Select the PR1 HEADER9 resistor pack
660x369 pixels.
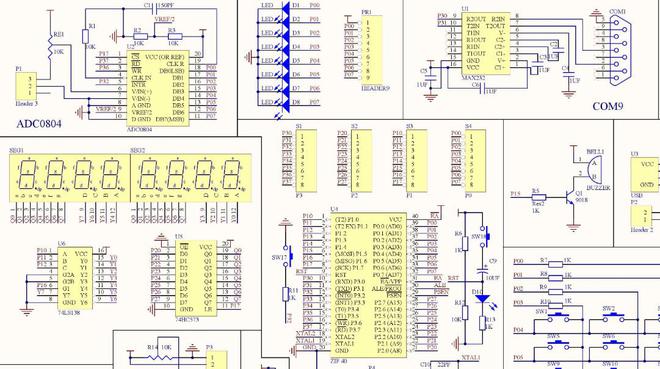tap(372, 50)
